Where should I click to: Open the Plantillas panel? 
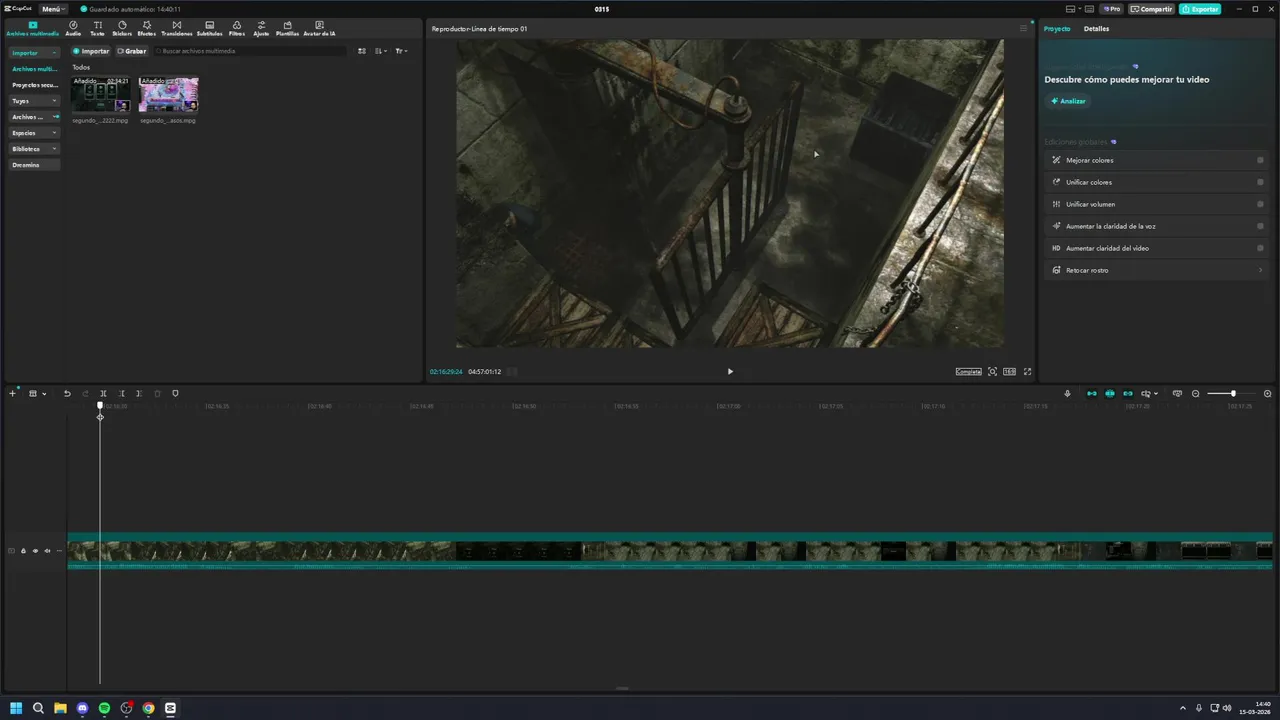tap(287, 28)
